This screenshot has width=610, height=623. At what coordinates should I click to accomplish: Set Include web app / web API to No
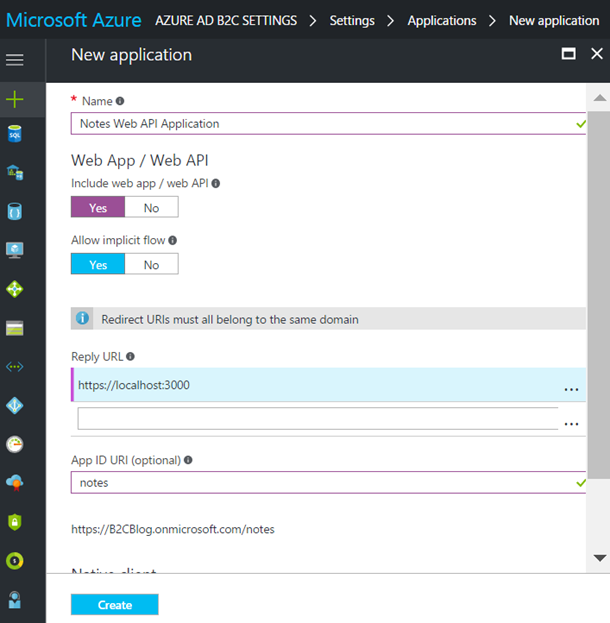[151, 207]
